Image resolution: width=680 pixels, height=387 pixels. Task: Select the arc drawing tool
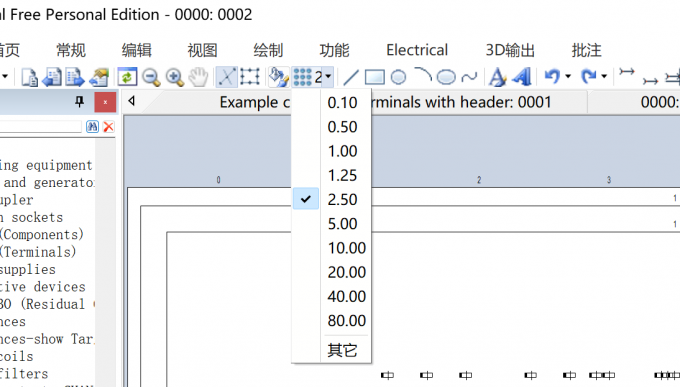pyautogui.click(x=423, y=75)
